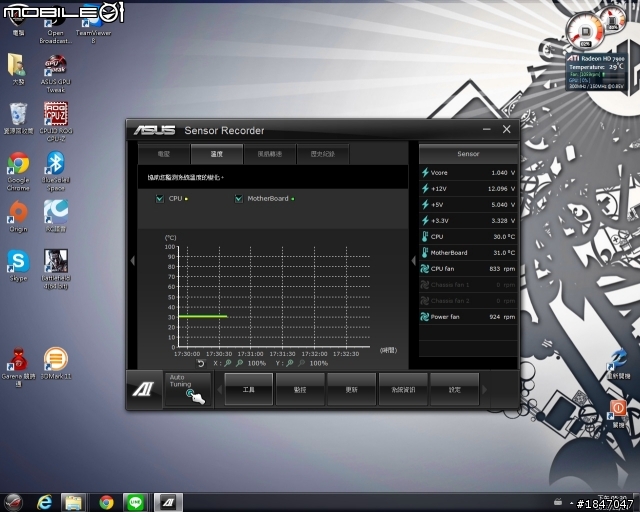Click the ATI Radeon HD 7900 temperature gadget
Screen dimensions: 640x512
596,72
